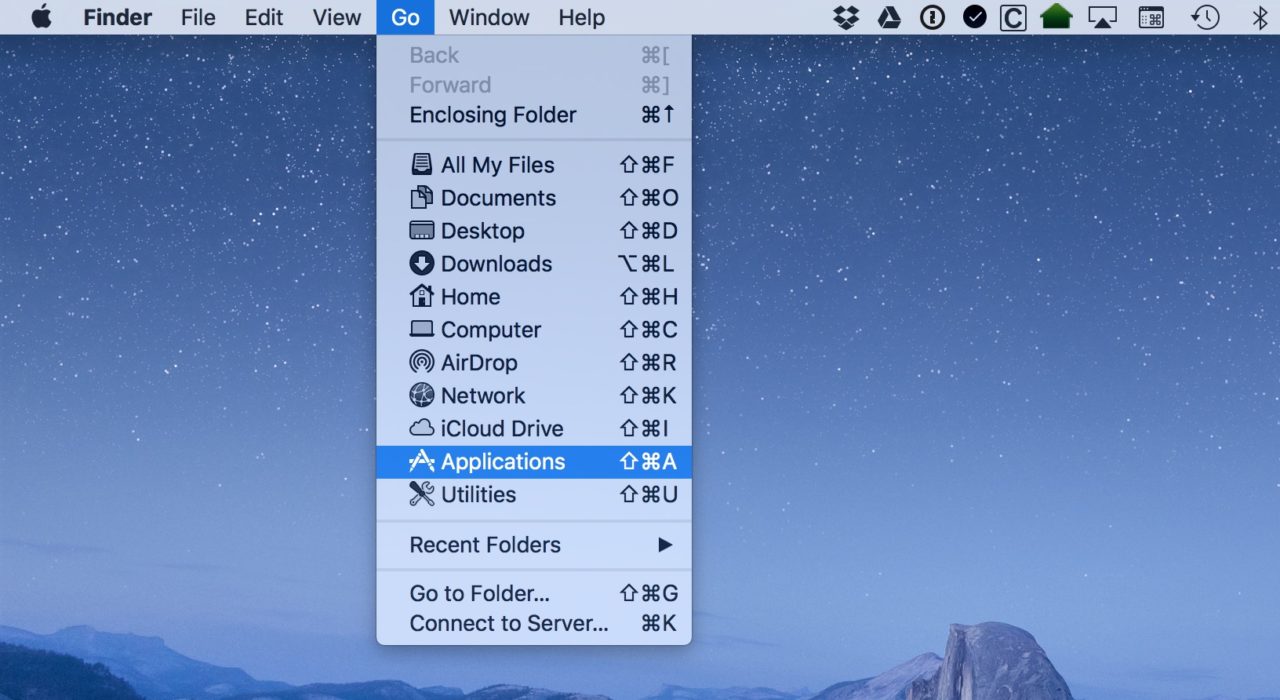
Task: Click the Documents page icon
Action: point(422,198)
